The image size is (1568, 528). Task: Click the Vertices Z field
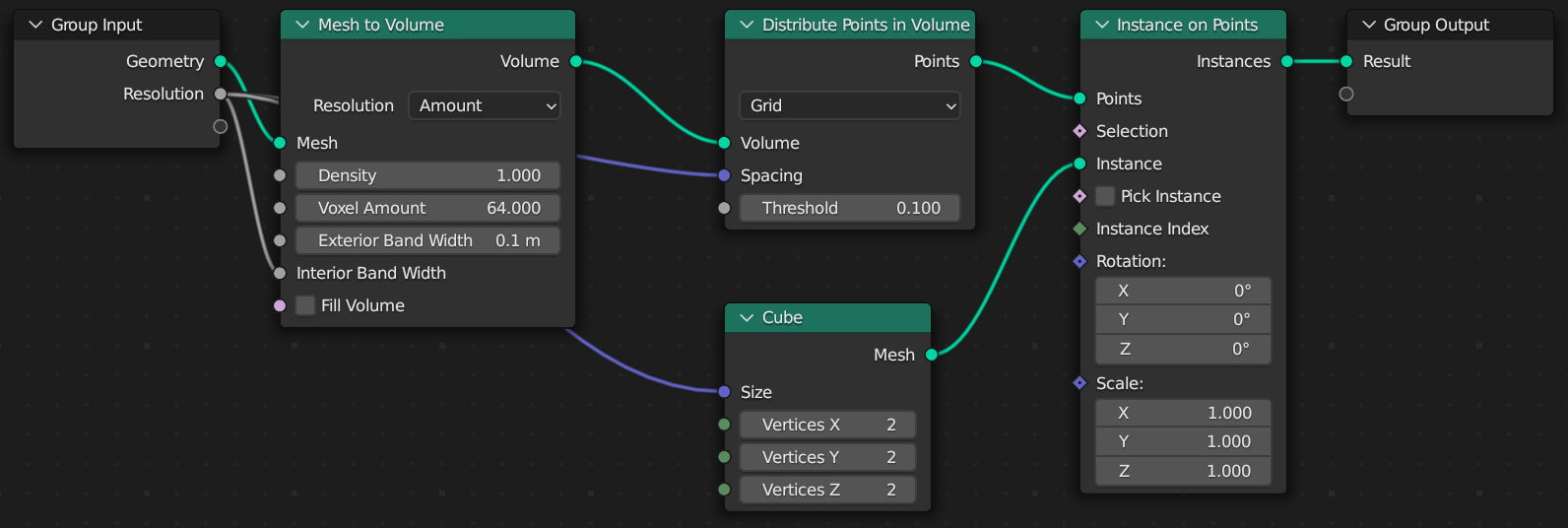click(x=827, y=490)
